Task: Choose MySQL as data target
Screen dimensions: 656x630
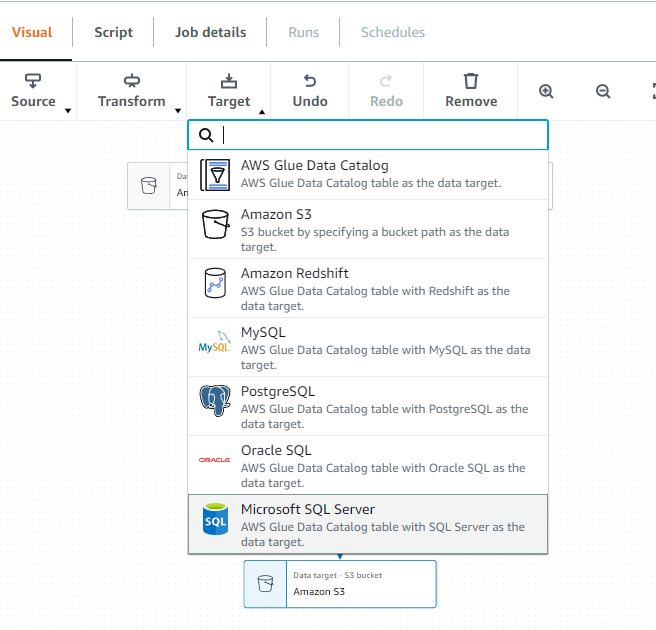Action: pyautogui.click(x=368, y=347)
